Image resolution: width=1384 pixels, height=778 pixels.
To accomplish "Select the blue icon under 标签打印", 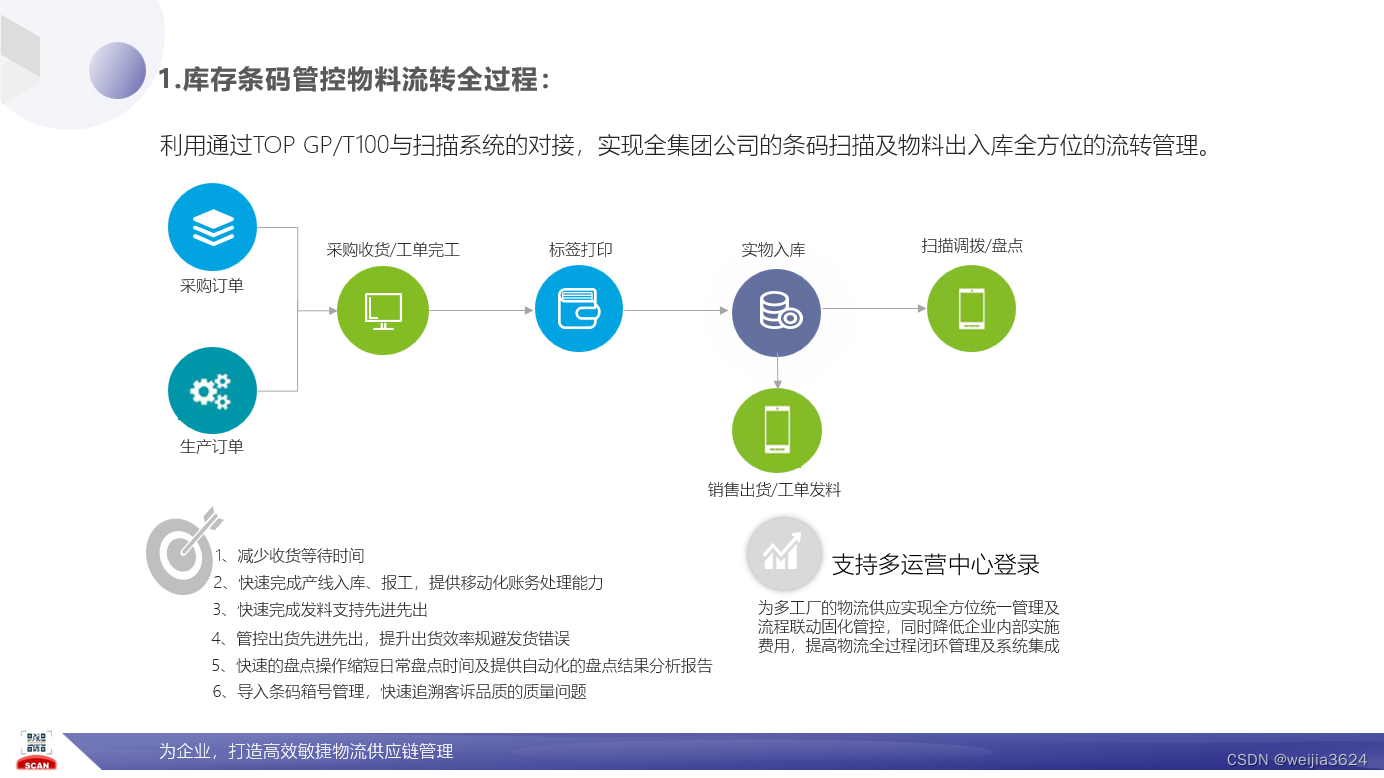I will [x=579, y=309].
